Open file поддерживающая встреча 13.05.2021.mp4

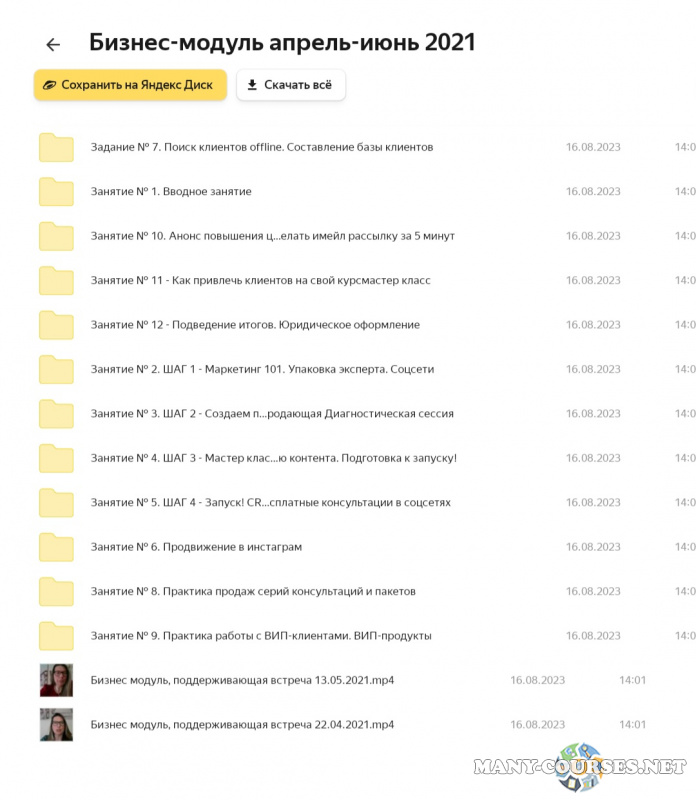click(x=242, y=680)
